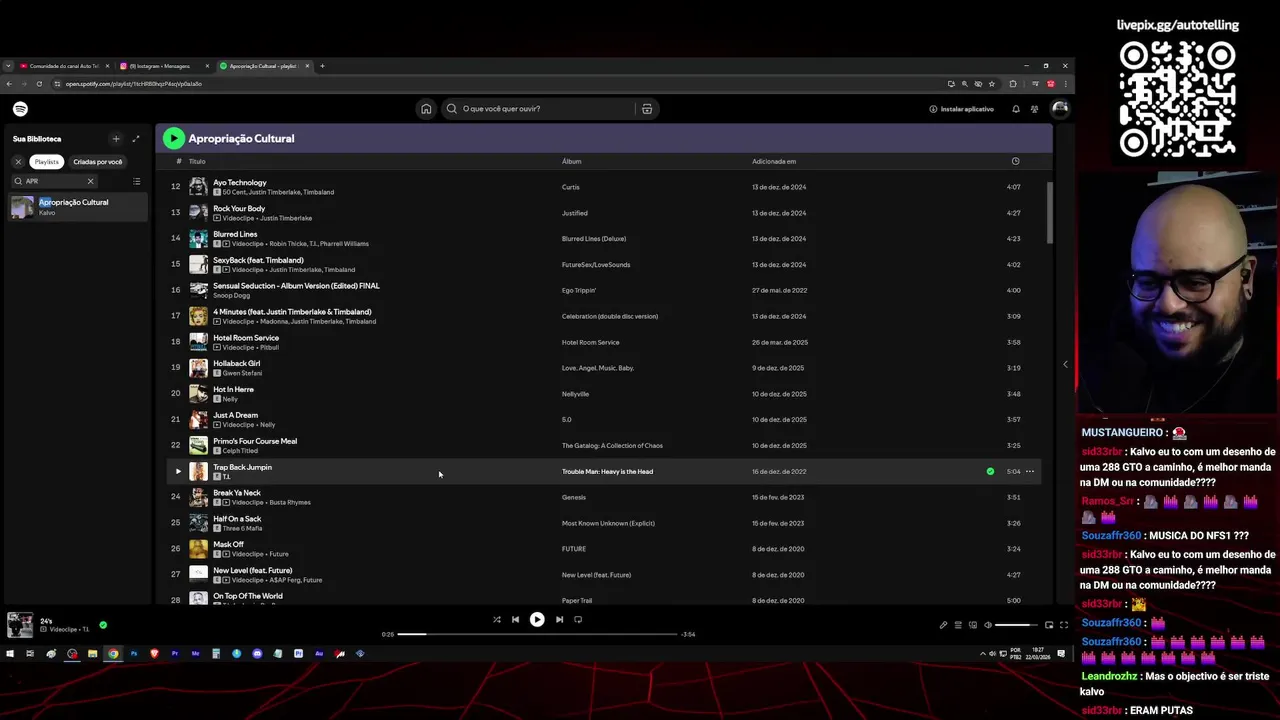Click the search field 'O que você quer ouvir?'

pyautogui.click(x=546, y=109)
